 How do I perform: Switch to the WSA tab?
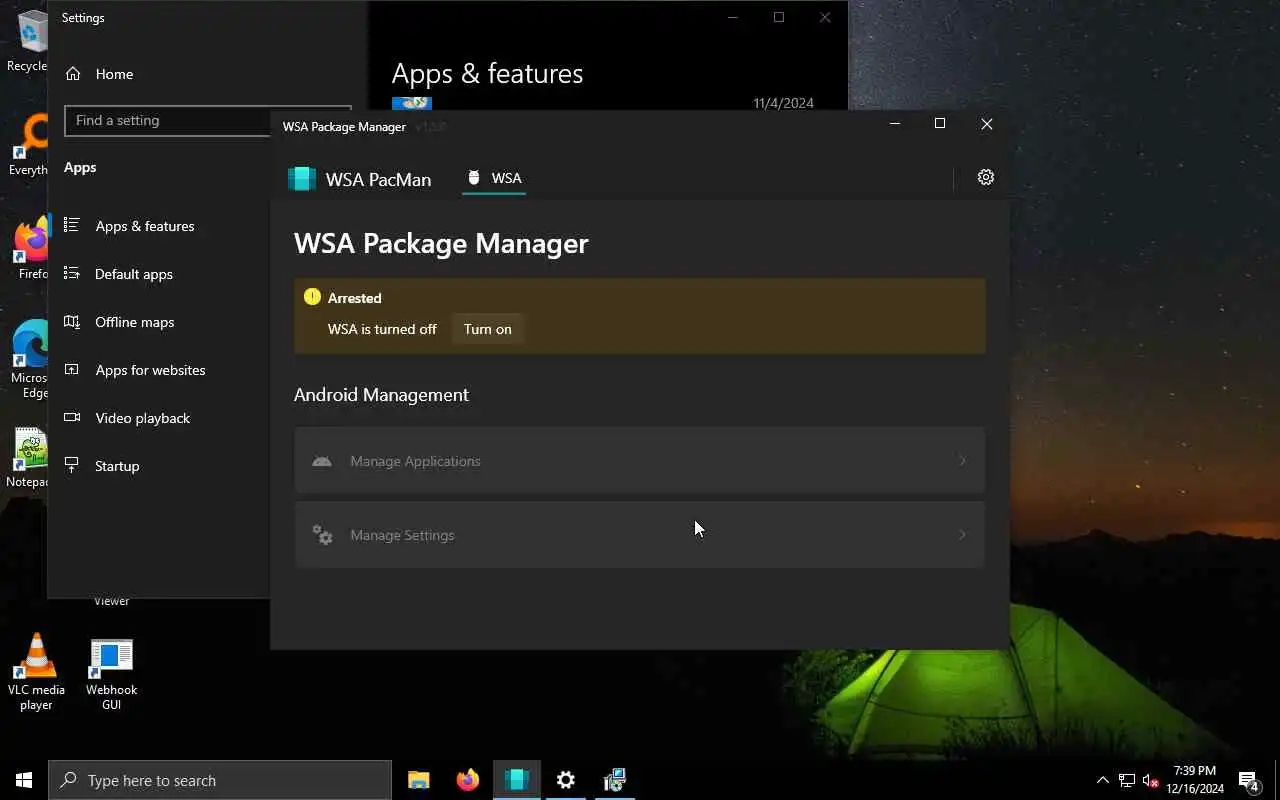pyautogui.click(x=494, y=178)
